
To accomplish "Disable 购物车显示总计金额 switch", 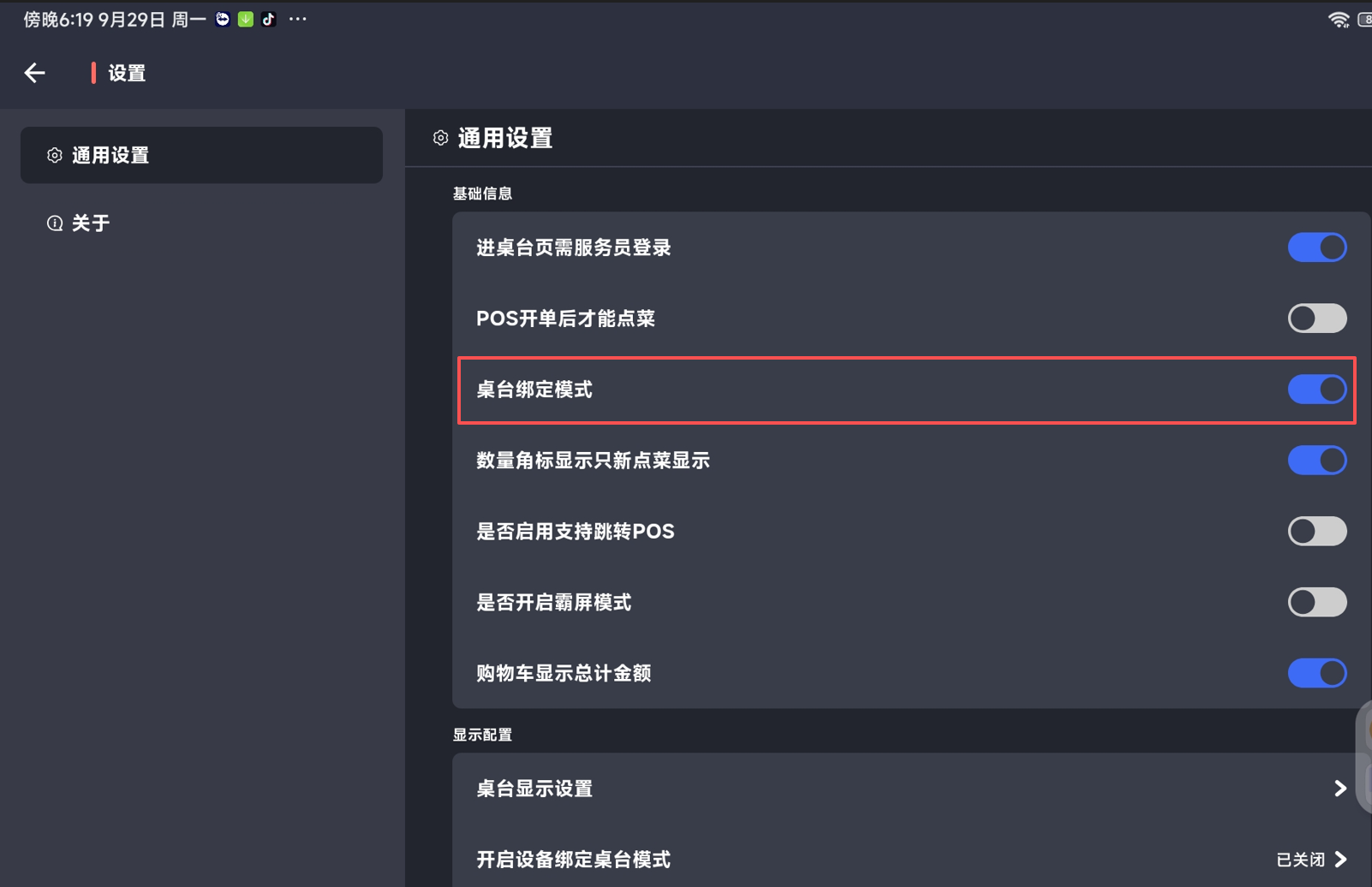I will (1316, 673).
